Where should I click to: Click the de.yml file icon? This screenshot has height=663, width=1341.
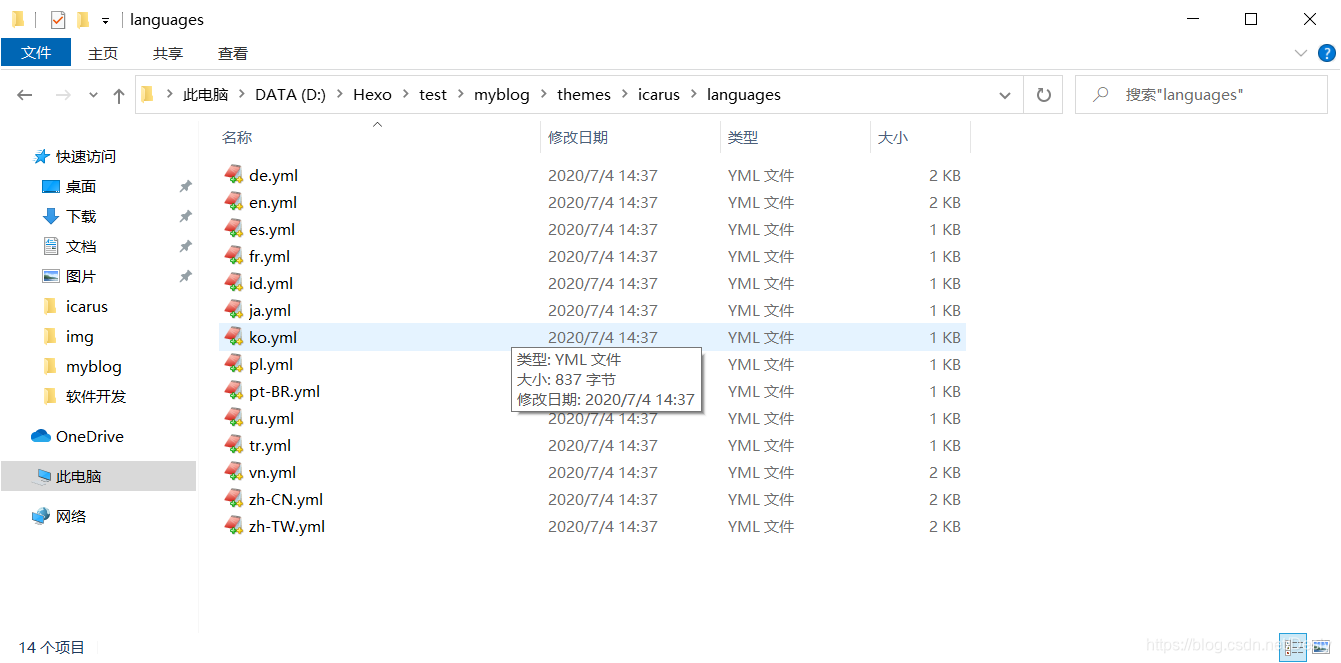pos(234,175)
